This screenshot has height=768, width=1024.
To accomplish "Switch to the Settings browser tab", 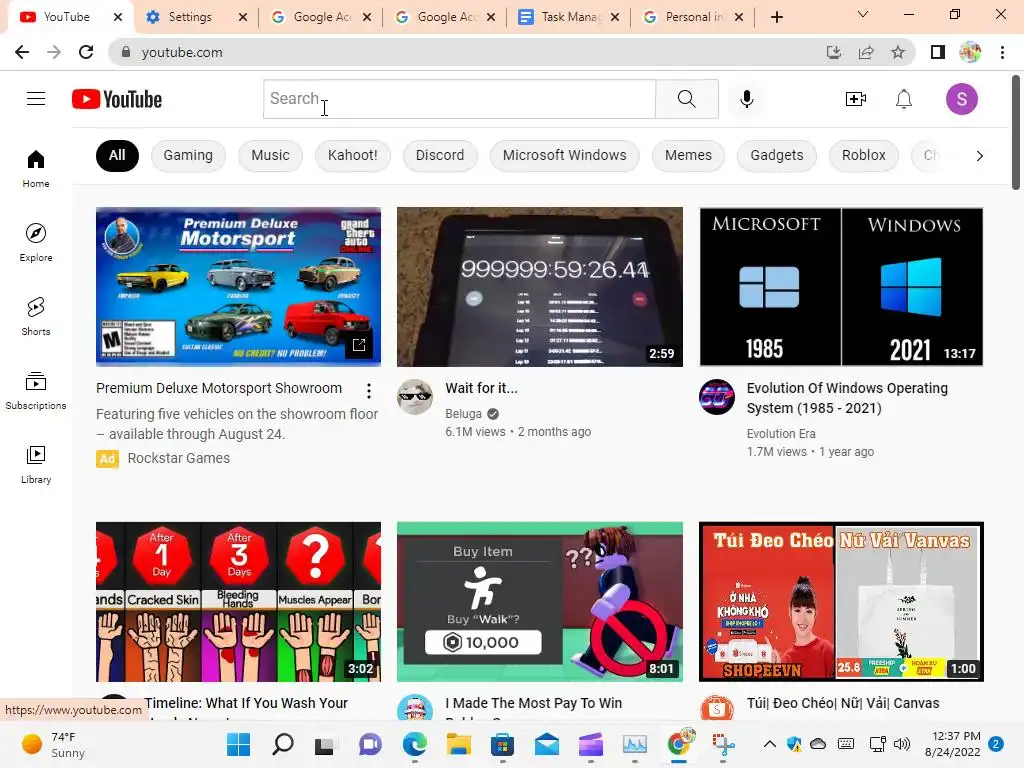I will [x=189, y=17].
